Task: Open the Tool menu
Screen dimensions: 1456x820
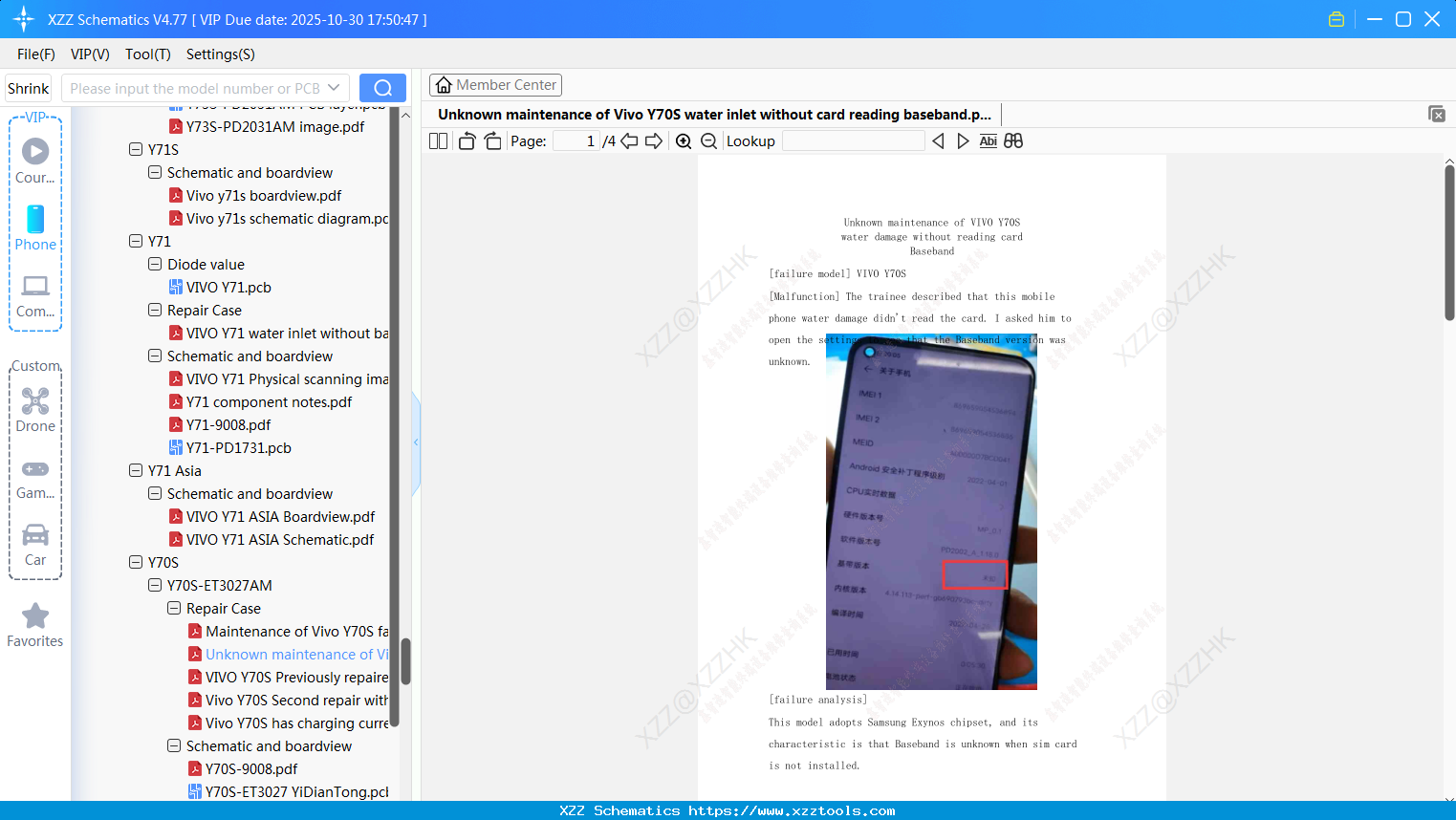Action: 147,54
